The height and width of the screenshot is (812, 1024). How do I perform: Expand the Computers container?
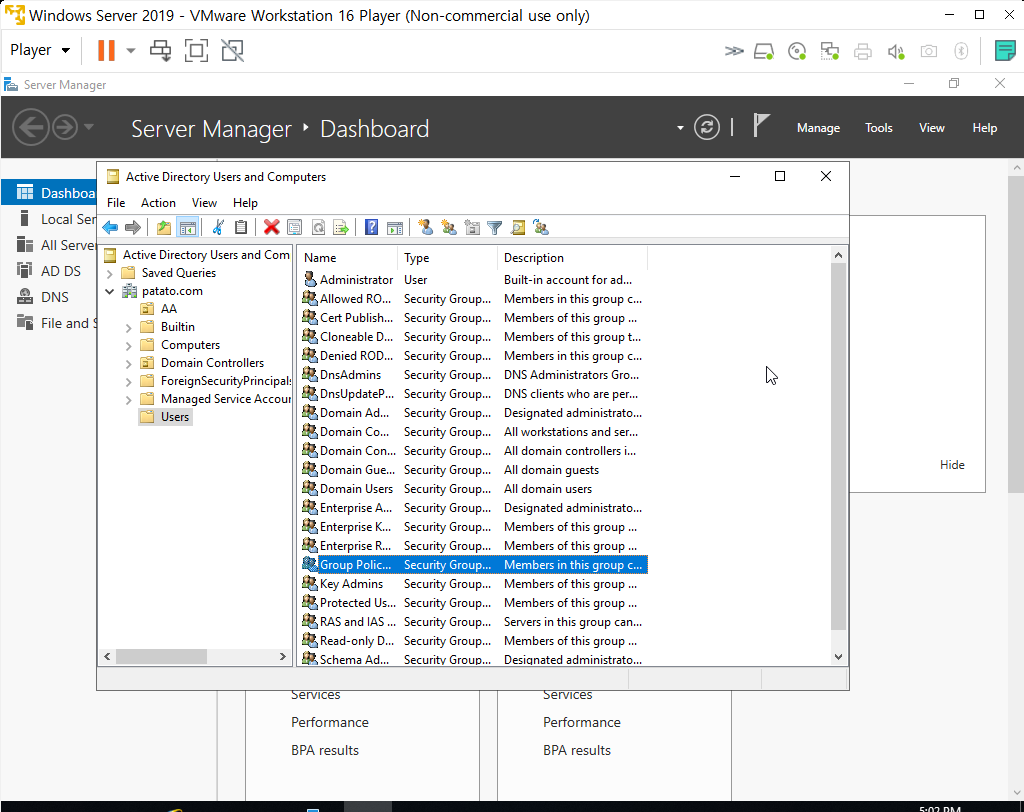(129, 346)
